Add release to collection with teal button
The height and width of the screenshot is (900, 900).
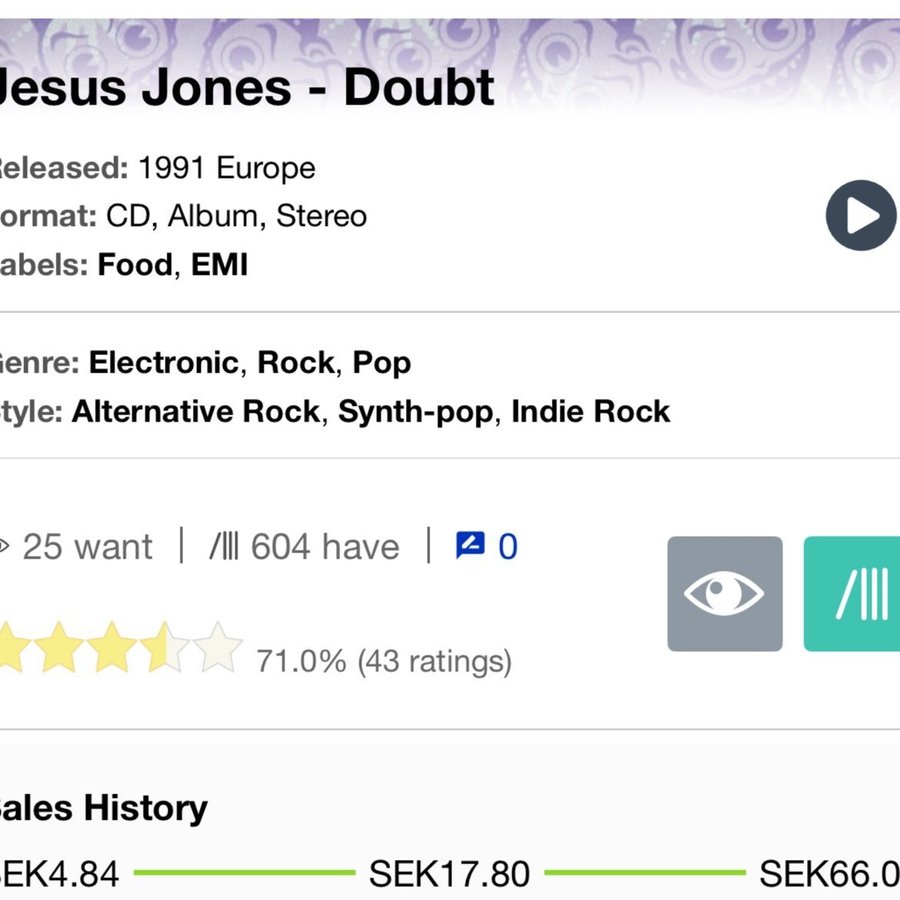click(852, 593)
